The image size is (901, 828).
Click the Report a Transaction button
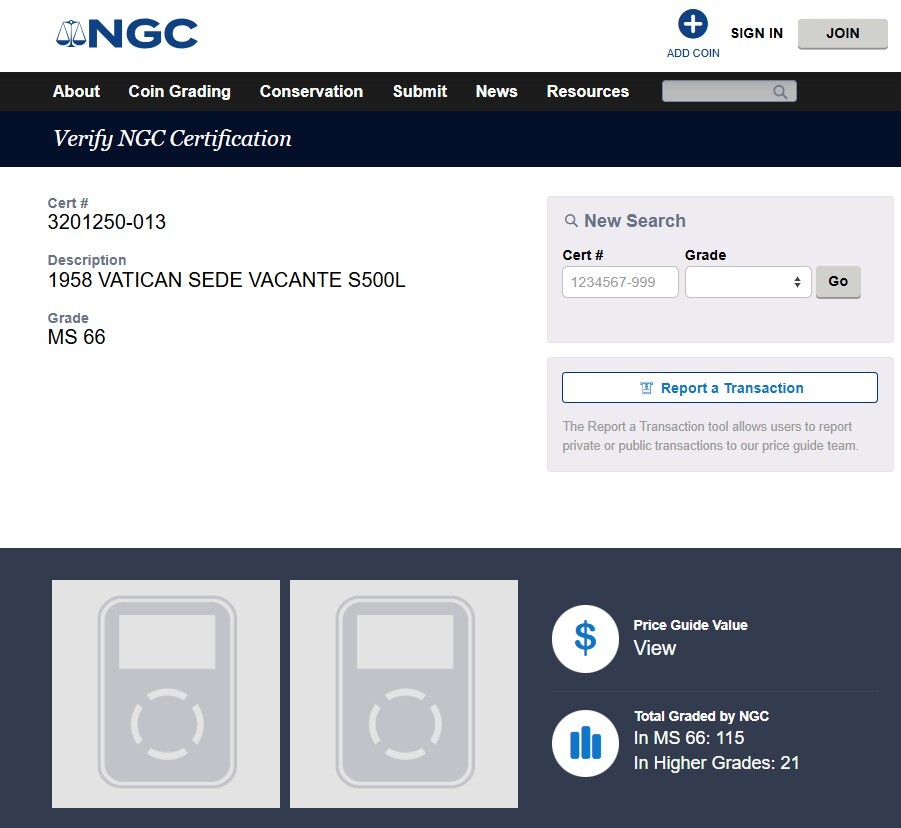click(x=719, y=388)
